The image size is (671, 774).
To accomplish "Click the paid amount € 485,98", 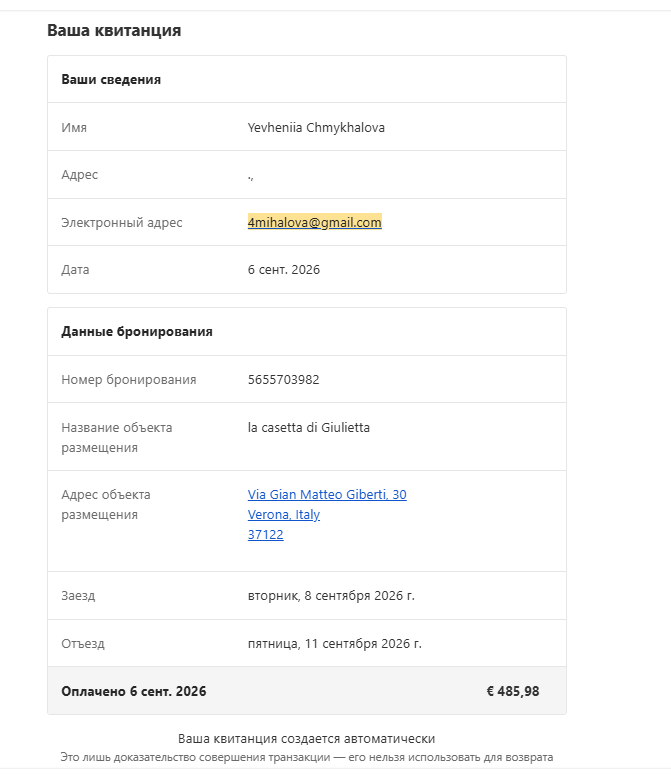I will pos(513,691).
